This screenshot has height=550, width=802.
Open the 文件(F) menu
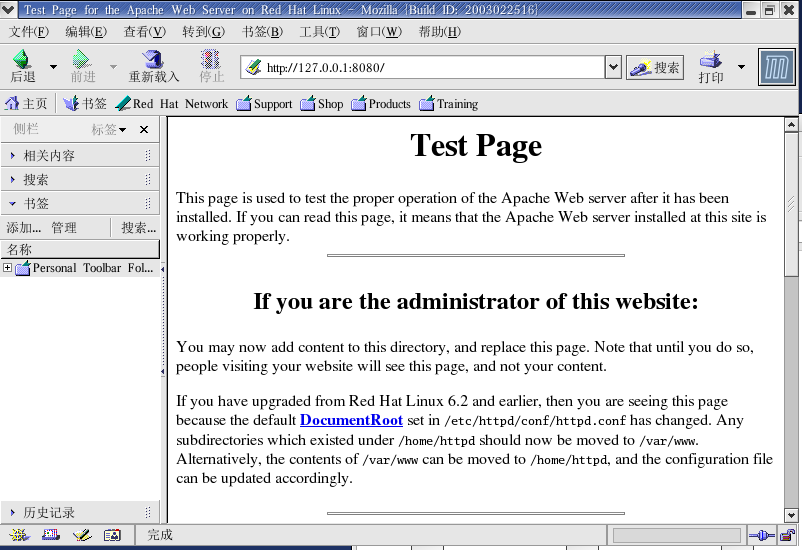29,32
